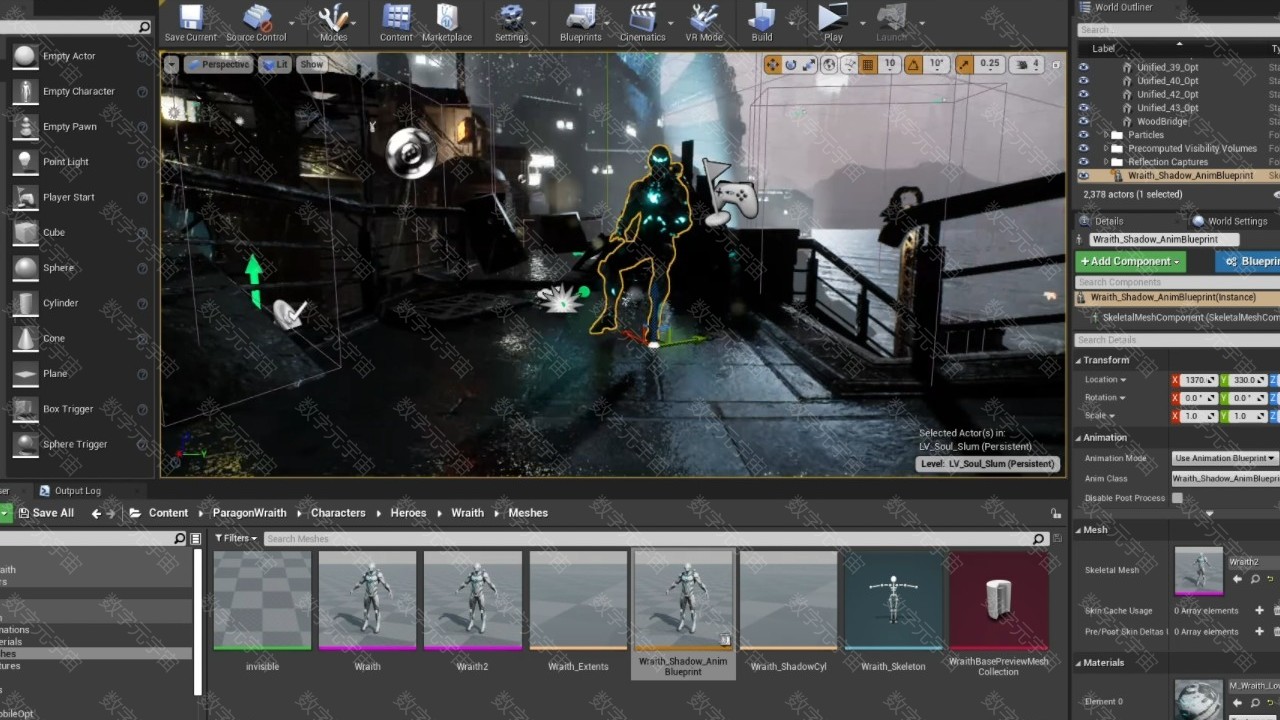
Task: Select the translate gizmo mode icon
Action: (772, 64)
